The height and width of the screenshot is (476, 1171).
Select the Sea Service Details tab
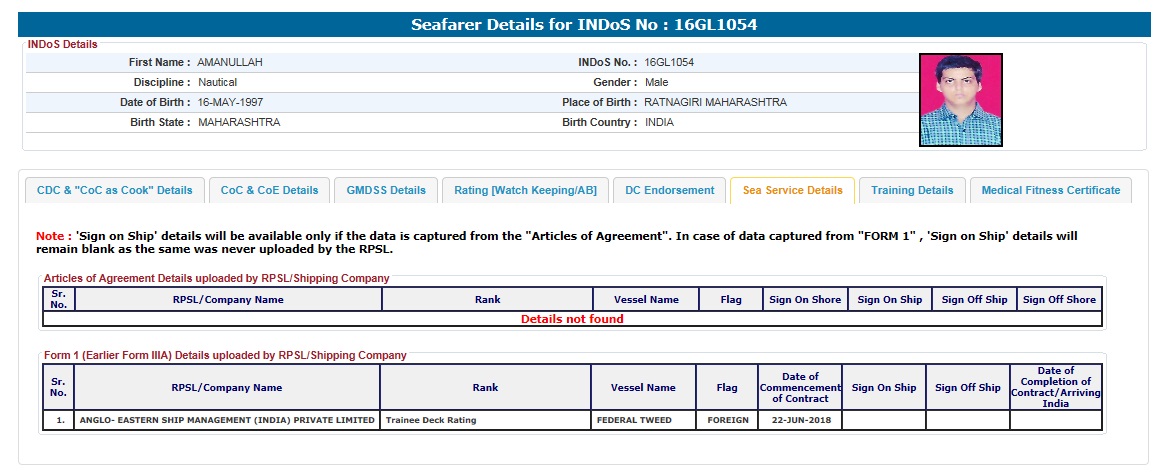(792, 190)
